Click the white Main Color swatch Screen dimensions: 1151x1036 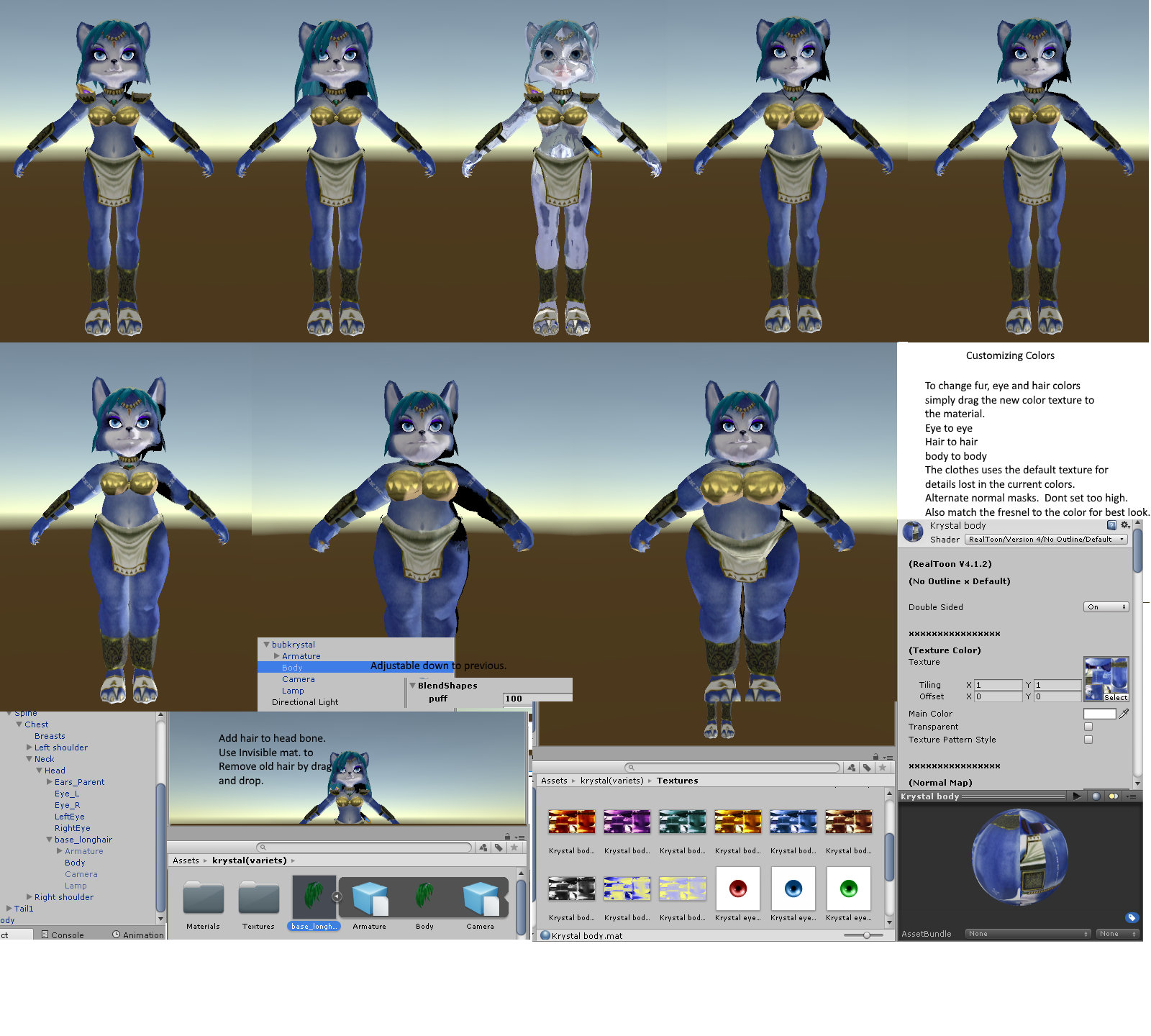tap(1099, 713)
